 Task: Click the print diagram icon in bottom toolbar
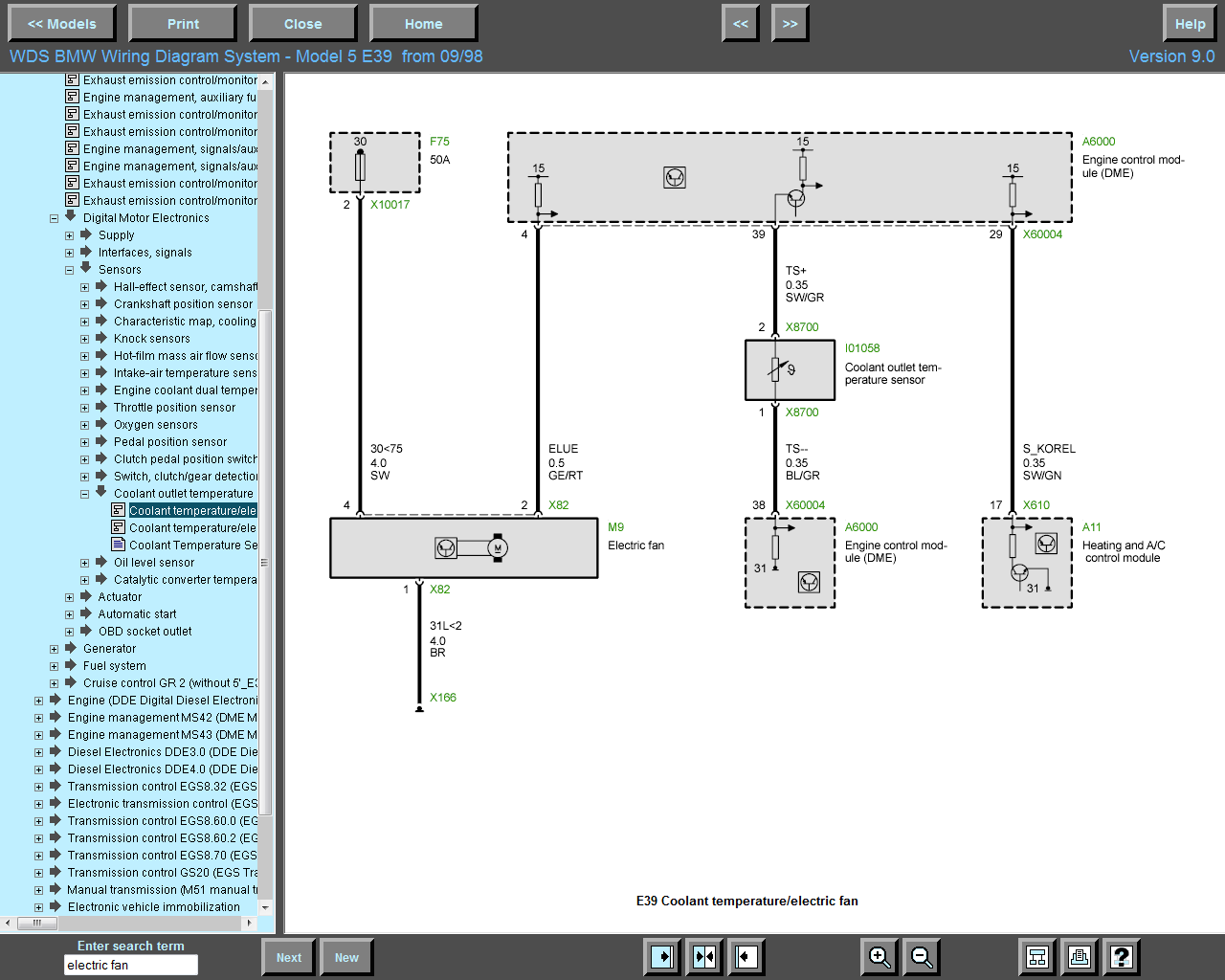pyautogui.click(x=1080, y=956)
